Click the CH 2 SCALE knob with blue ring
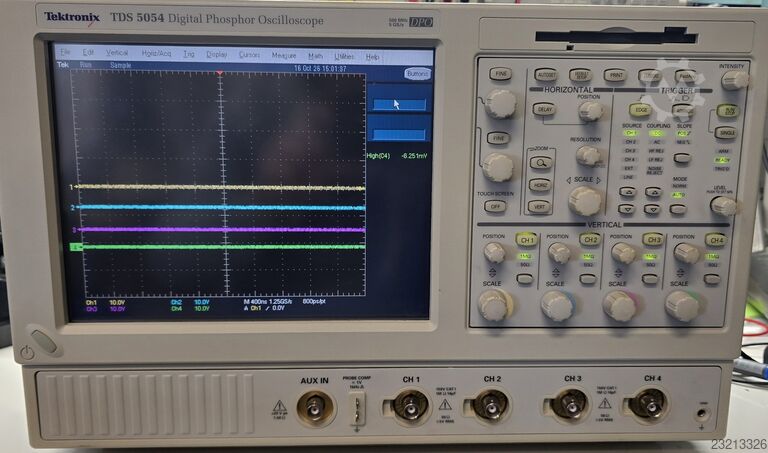768x453 pixels. [x=557, y=306]
